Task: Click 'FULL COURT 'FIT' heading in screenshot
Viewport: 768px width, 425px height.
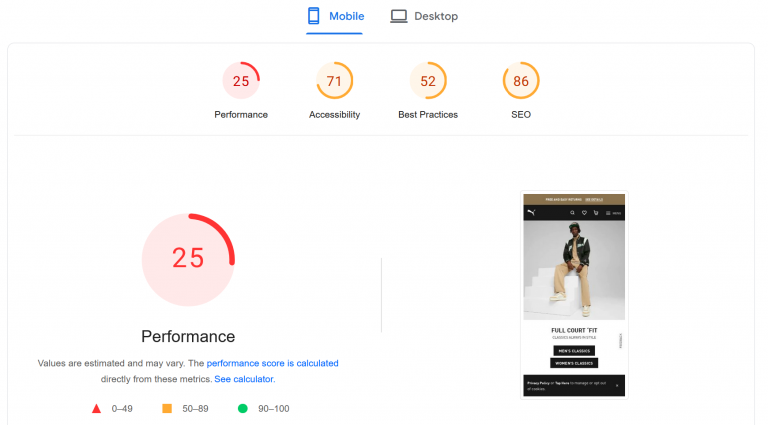Action: (574, 331)
